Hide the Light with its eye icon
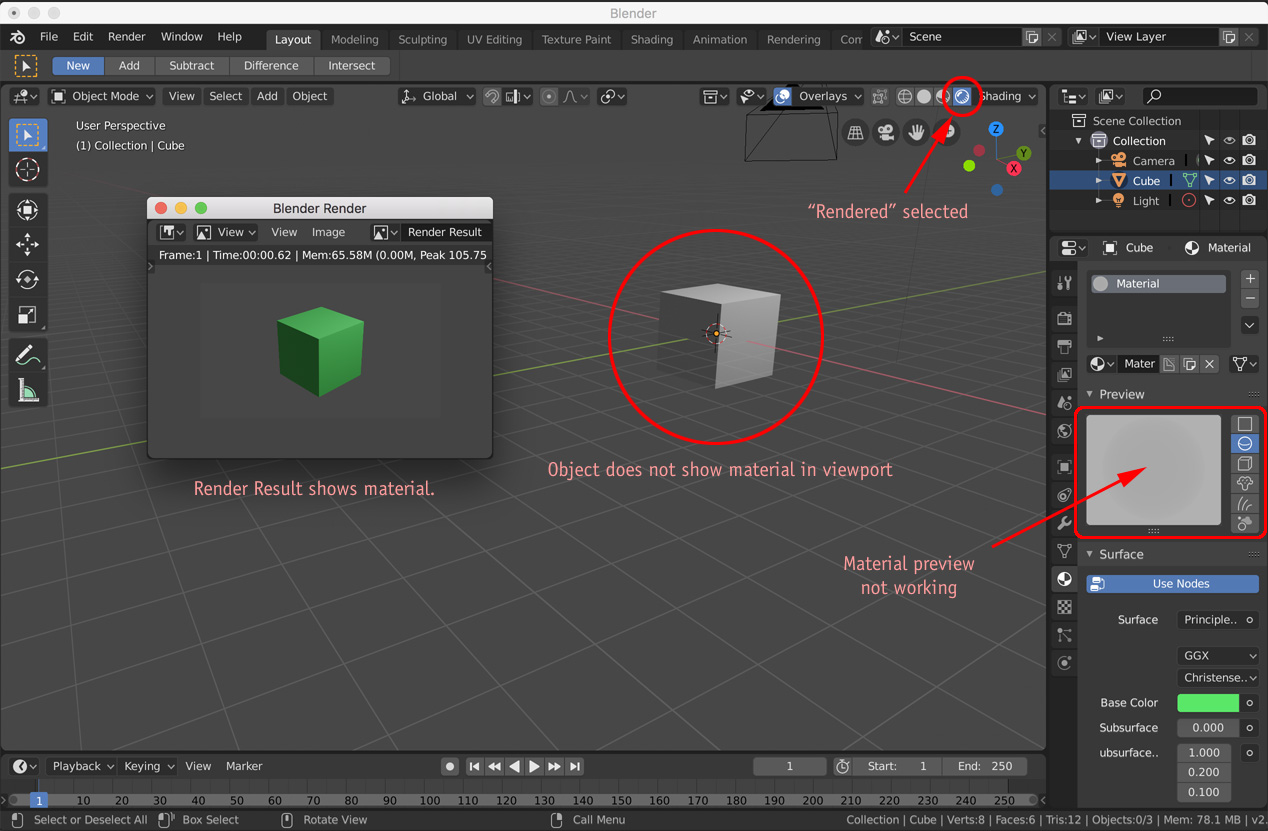The width and height of the screenshot is (1268, 831). (1230, 200)
